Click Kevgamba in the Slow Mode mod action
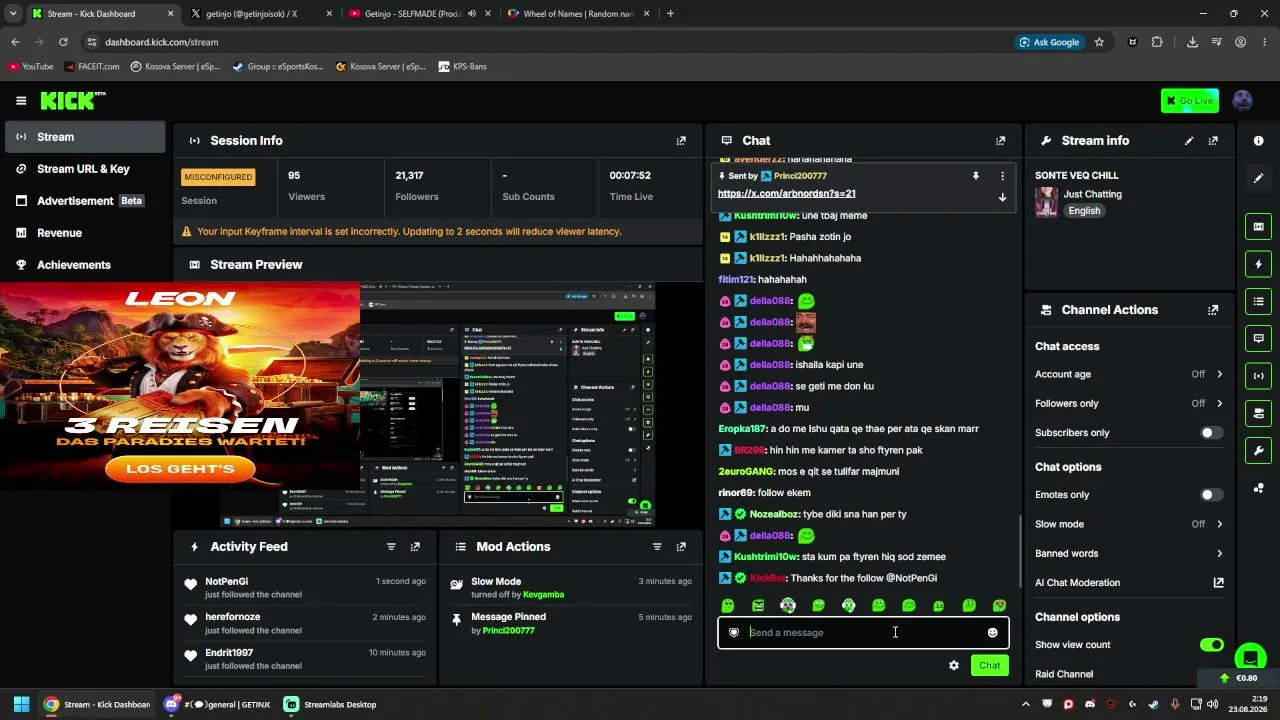This screenshot has width=1280, height=720. 543,595
